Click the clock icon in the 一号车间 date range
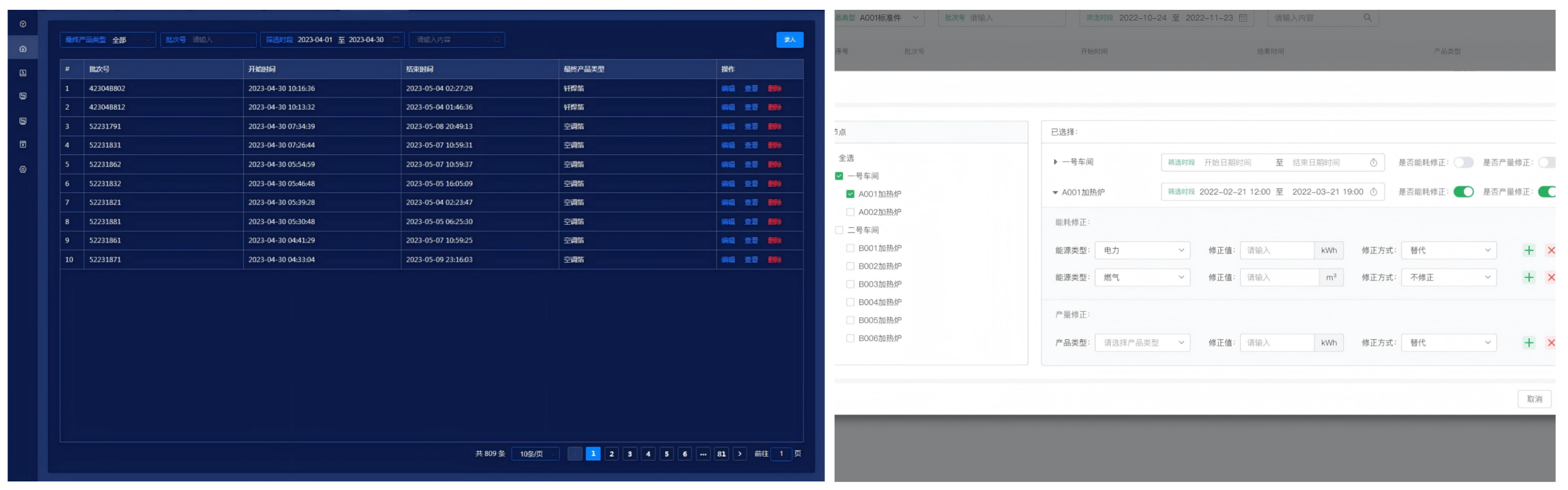 [x=1373, y=163]
